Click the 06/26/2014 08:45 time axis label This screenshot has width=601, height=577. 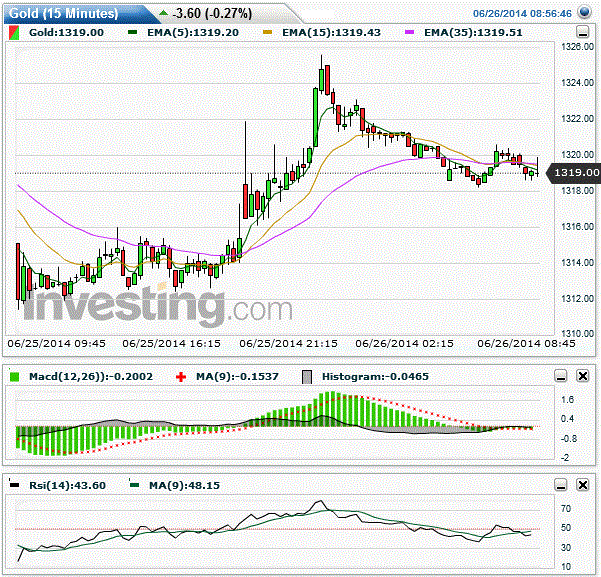tap(526, 343)
